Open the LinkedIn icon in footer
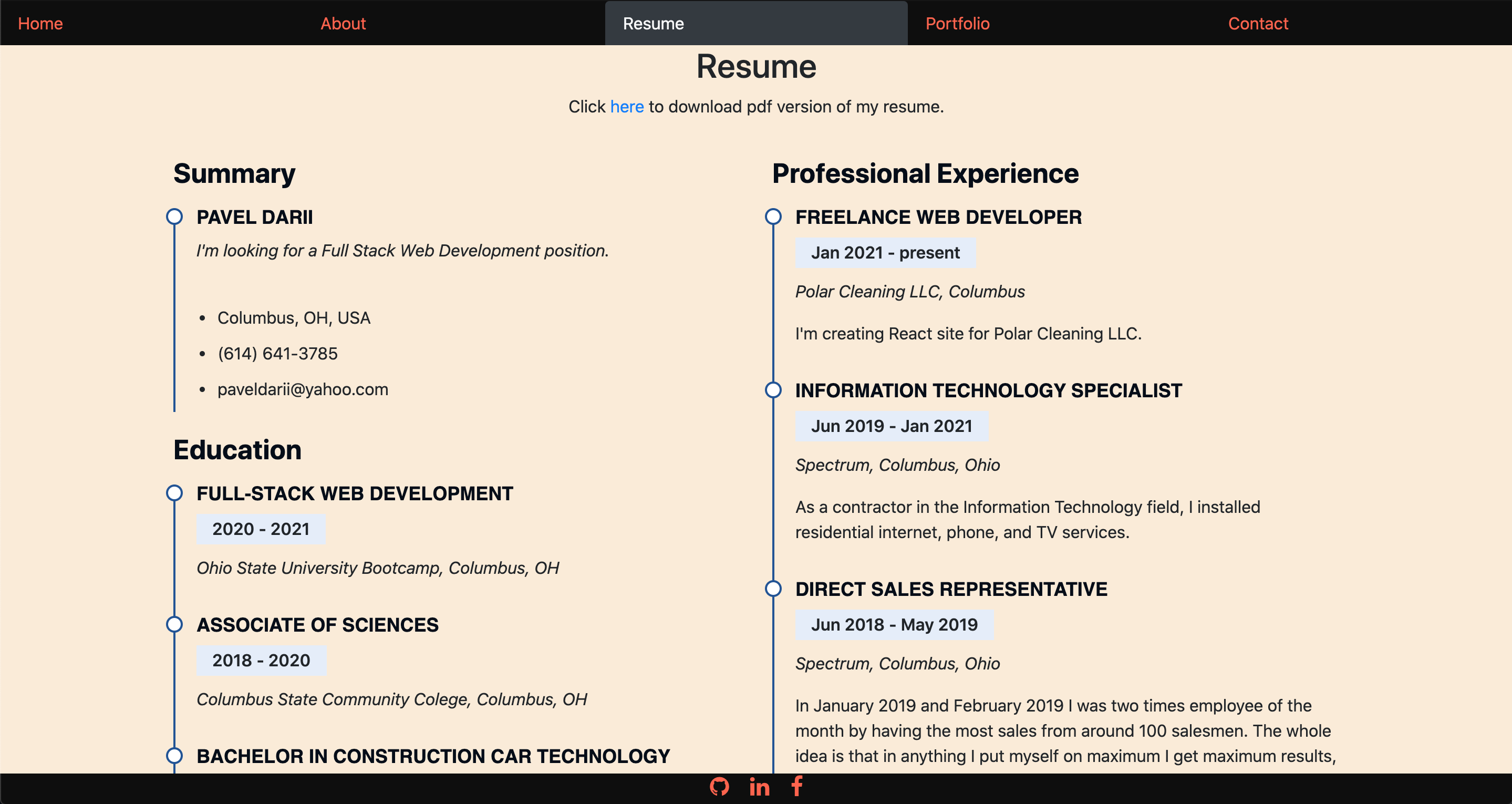 (x=759, y=787)
